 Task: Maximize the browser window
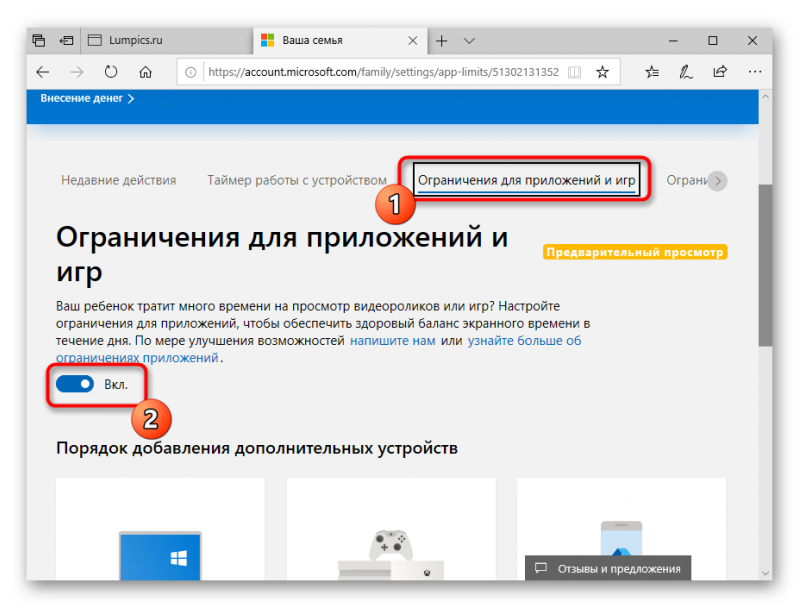pyautogui.click(x=713, y=41)
